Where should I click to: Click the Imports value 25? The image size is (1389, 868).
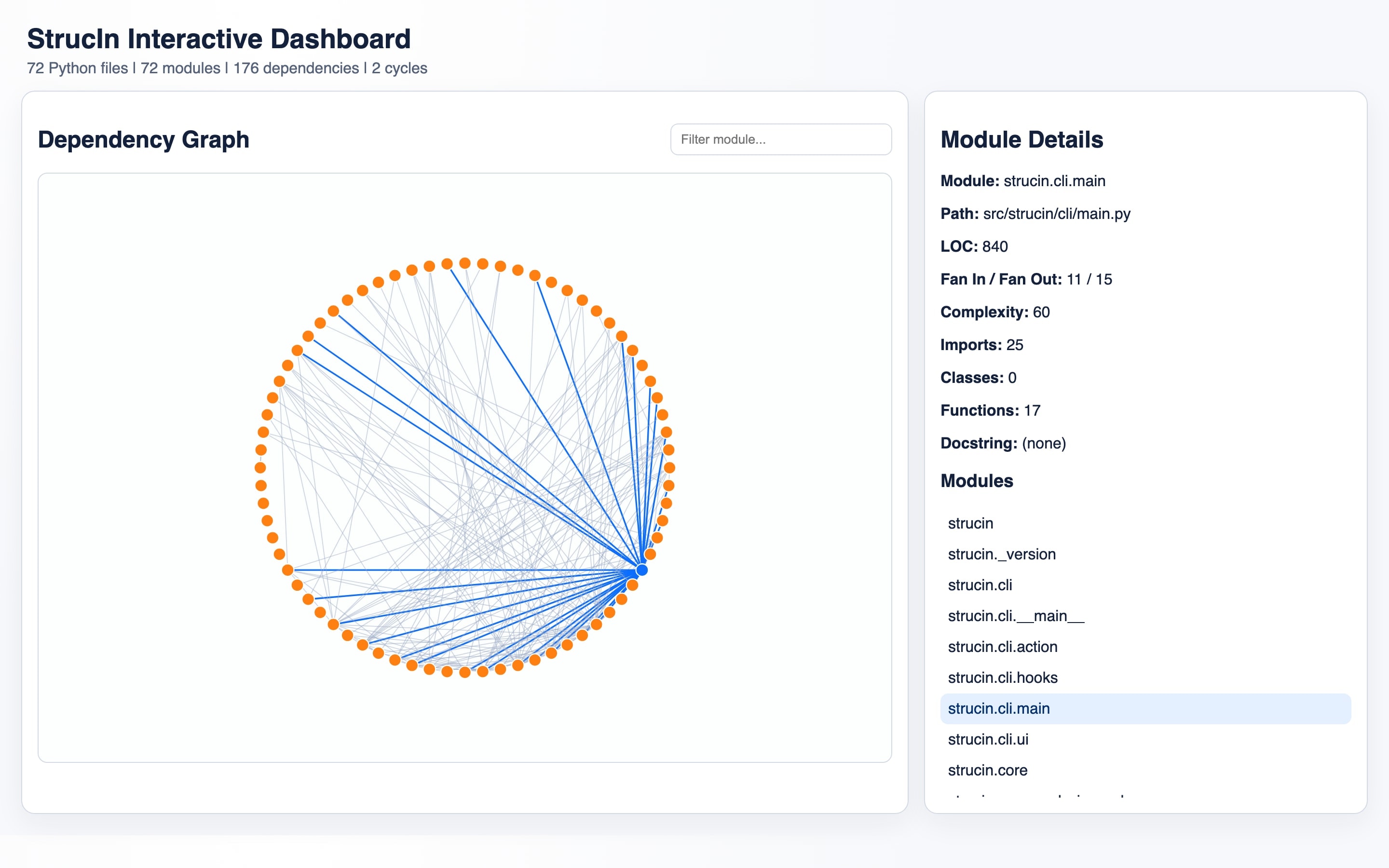pos(1014,344)
